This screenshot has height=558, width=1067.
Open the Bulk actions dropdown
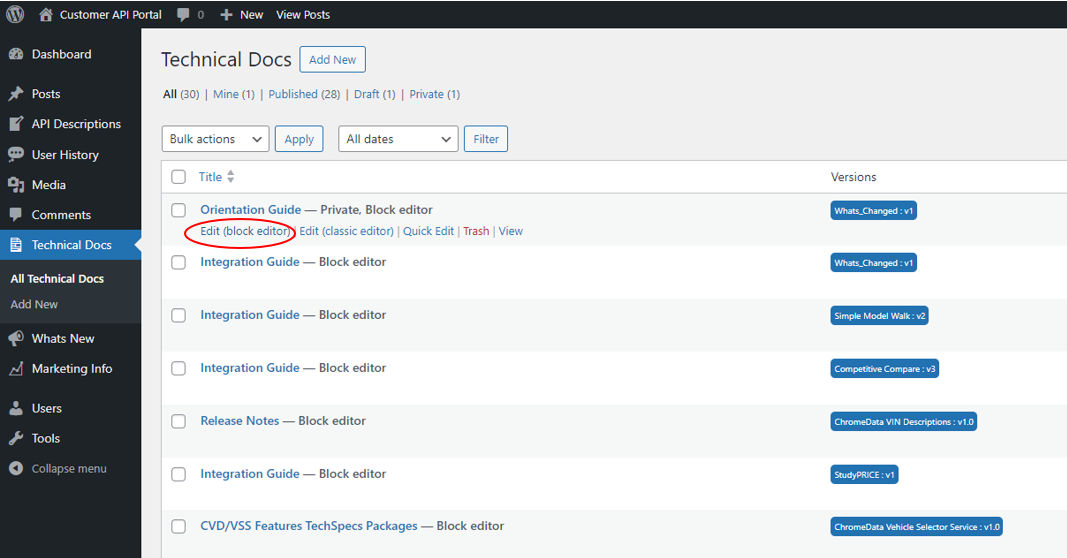[215, 139]
